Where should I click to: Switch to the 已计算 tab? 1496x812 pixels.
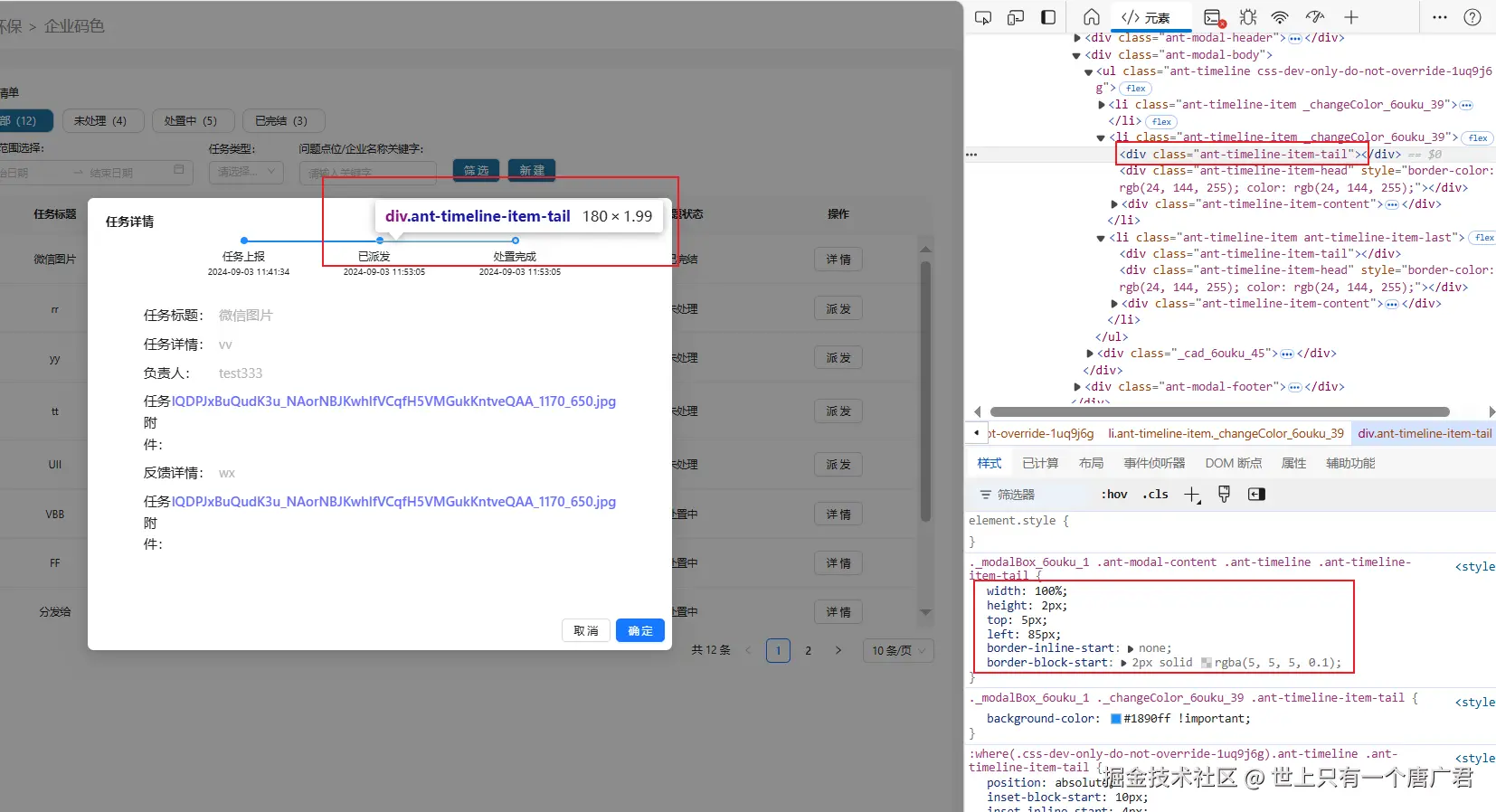[x=1040, y=463]
